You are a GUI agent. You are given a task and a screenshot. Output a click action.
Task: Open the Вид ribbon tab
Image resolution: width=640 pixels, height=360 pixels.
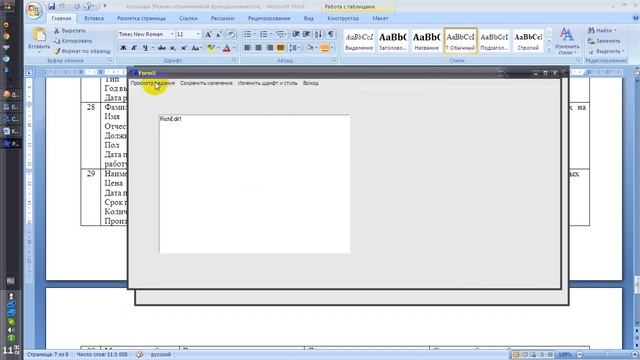(x=309, y=18)
